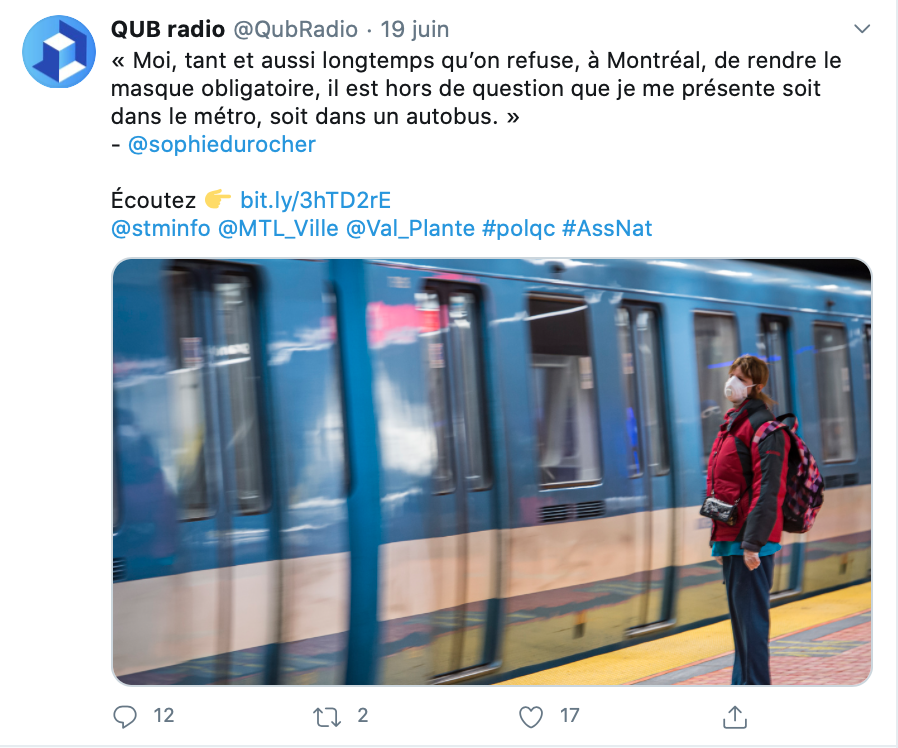Click the retweet count 2
This screenshot has height=748, width=898.
coord(363,715)
